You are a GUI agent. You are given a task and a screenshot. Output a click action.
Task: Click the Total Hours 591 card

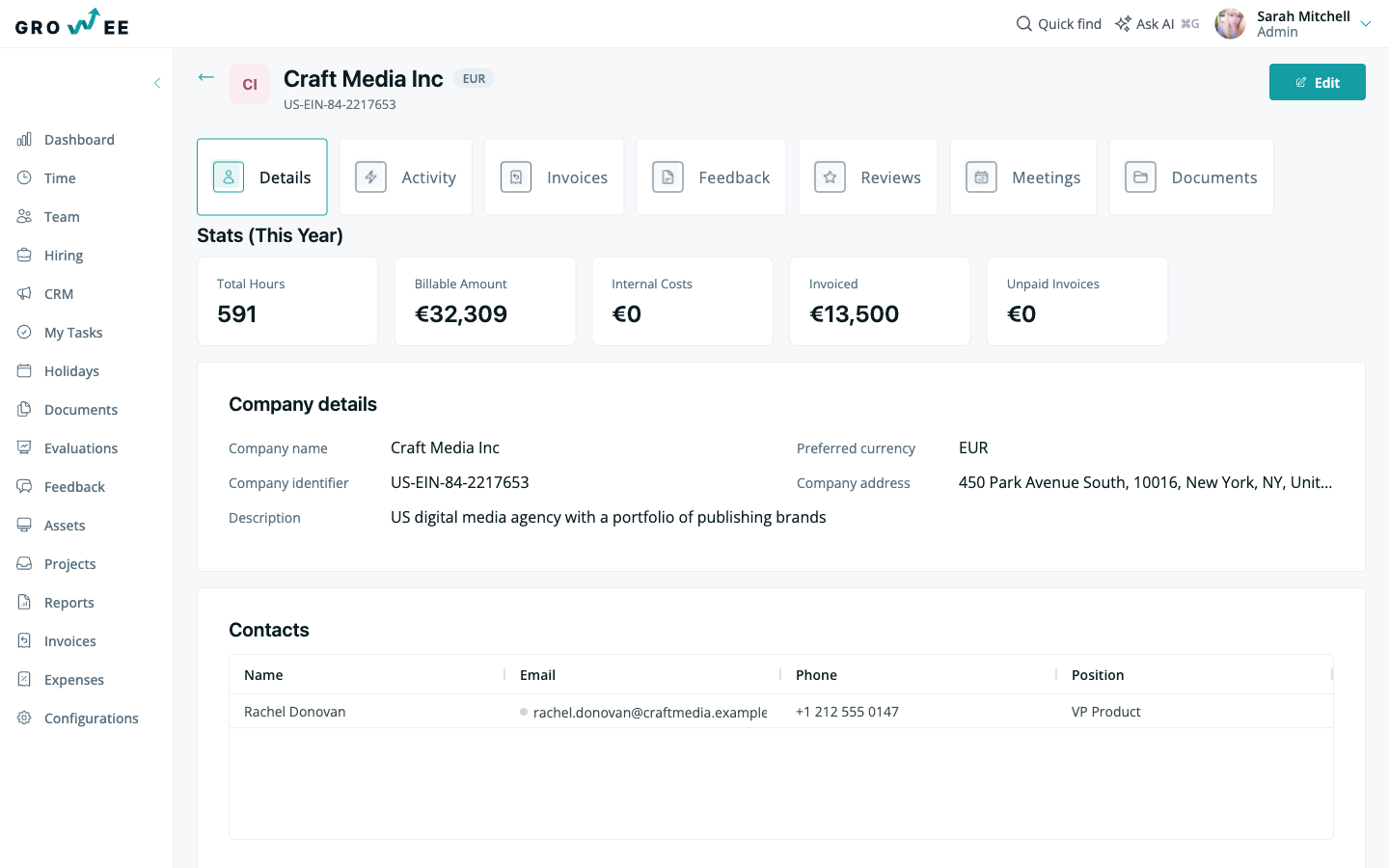pyautogui.click(x=287, y=301)
